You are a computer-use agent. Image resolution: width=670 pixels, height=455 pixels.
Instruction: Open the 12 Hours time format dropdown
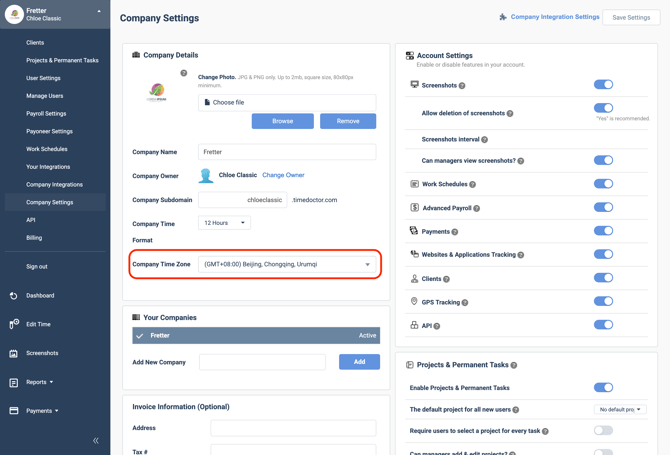pyautogui.click(x=224, y=223)
